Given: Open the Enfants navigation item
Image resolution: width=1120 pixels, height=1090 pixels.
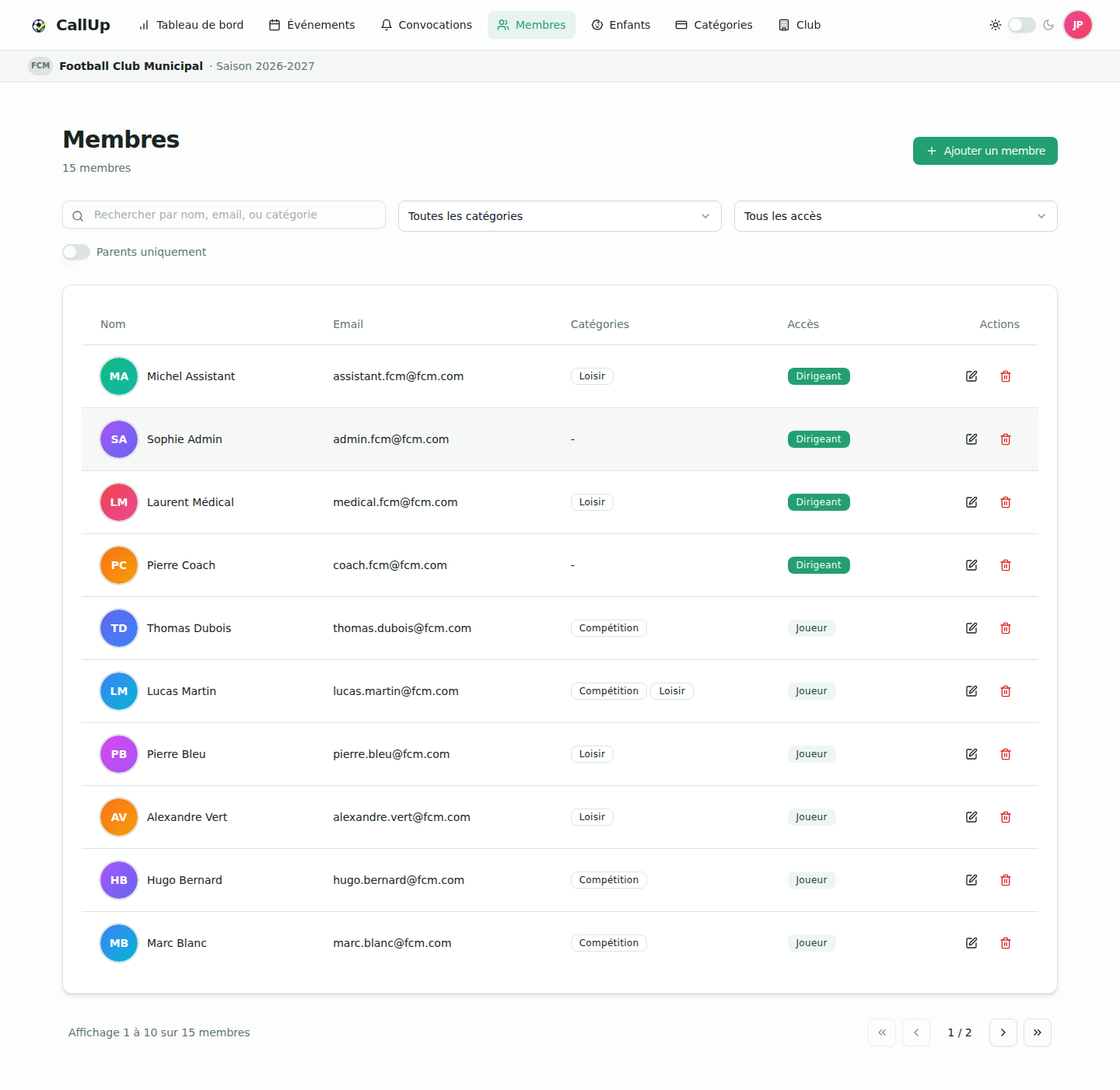Looking at the screenshot, I should tap(621, 25).
